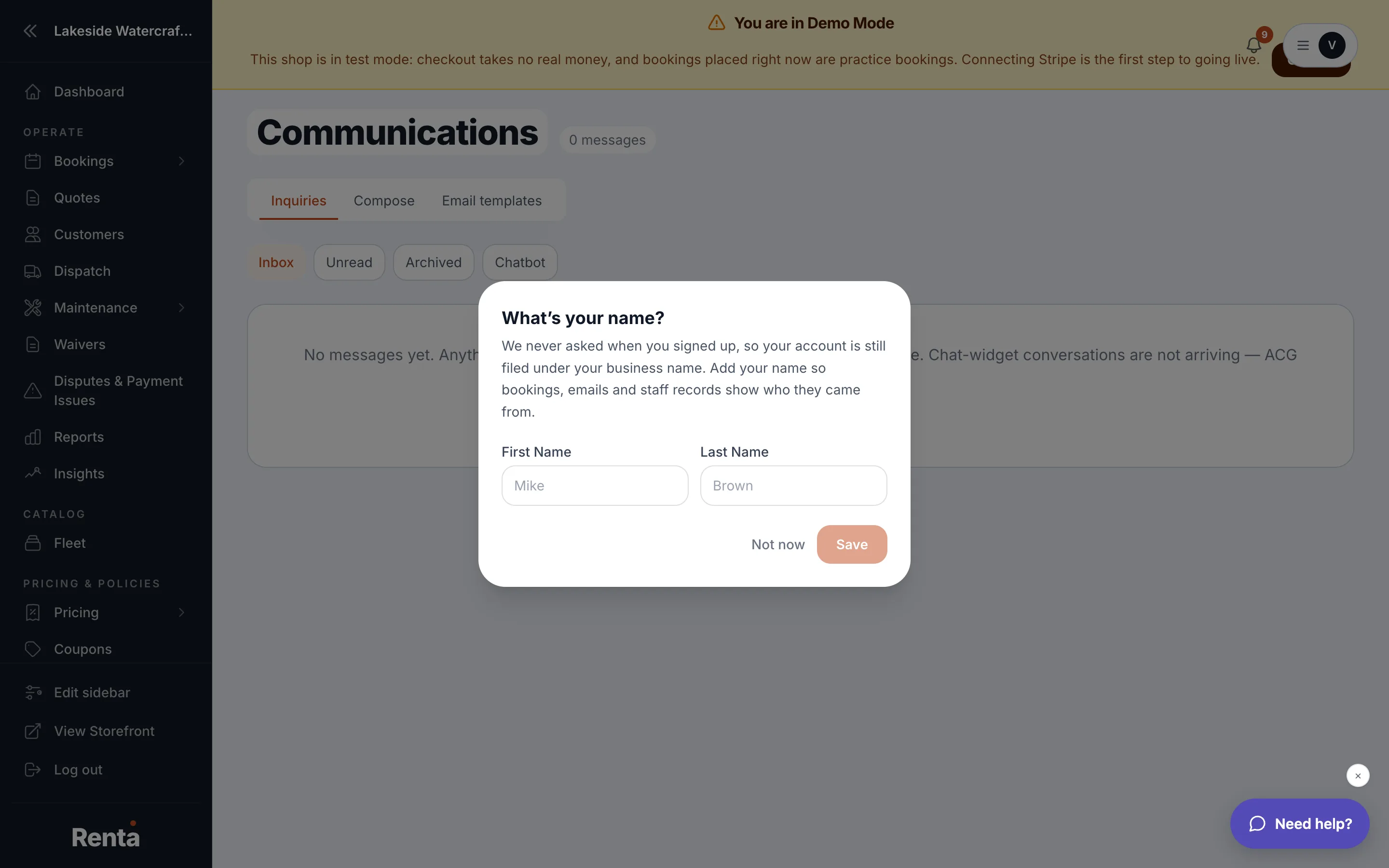Open the Email templates tab
The width and height of the screenshot is (1389, 868).
492,201
